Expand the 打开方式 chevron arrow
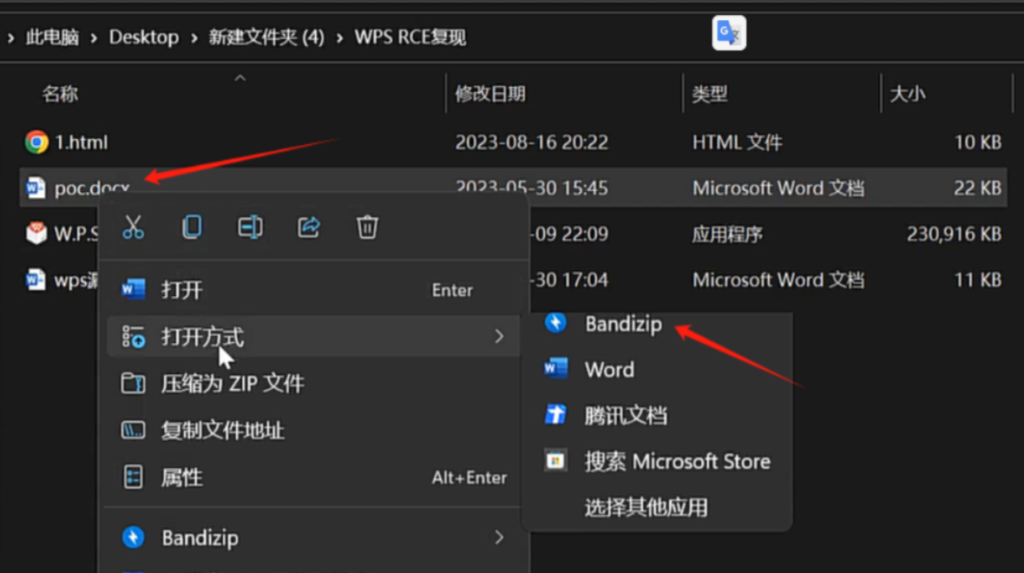 tap(499, 336)
